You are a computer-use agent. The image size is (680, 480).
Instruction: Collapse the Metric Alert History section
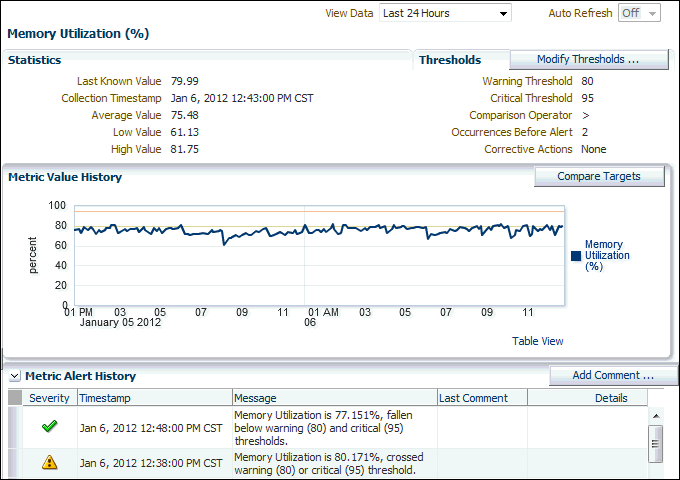tap(15, 377)
